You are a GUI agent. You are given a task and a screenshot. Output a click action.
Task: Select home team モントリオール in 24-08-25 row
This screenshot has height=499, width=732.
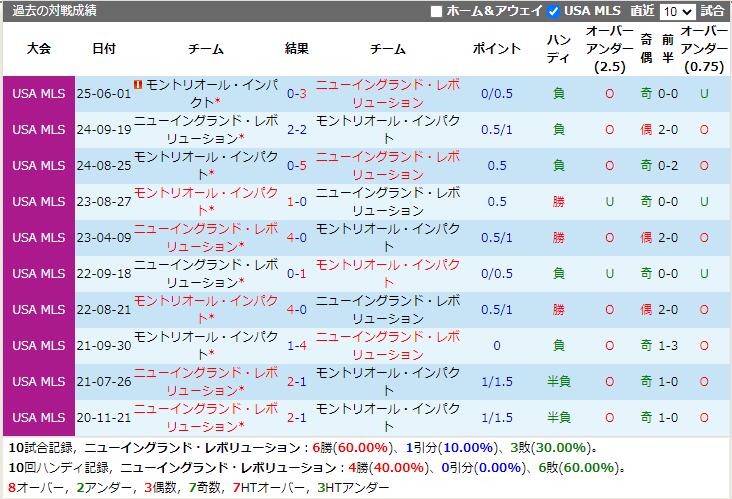tap(206, 165)
